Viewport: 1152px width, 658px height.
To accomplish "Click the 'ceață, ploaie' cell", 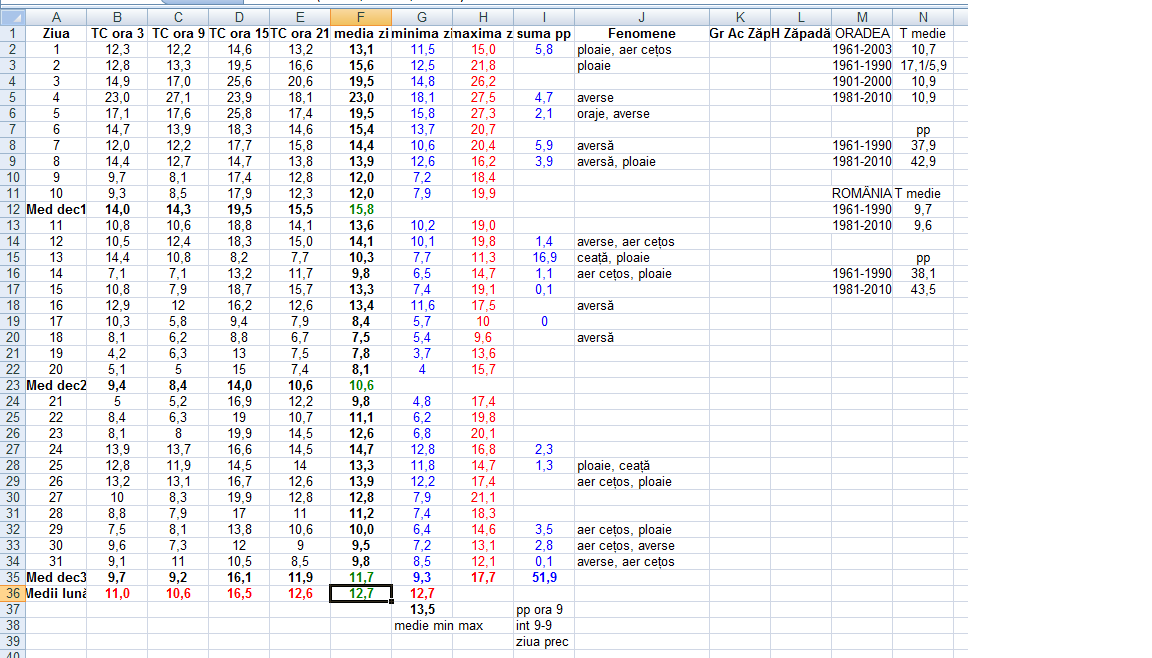I will click(x=641, y=258).
